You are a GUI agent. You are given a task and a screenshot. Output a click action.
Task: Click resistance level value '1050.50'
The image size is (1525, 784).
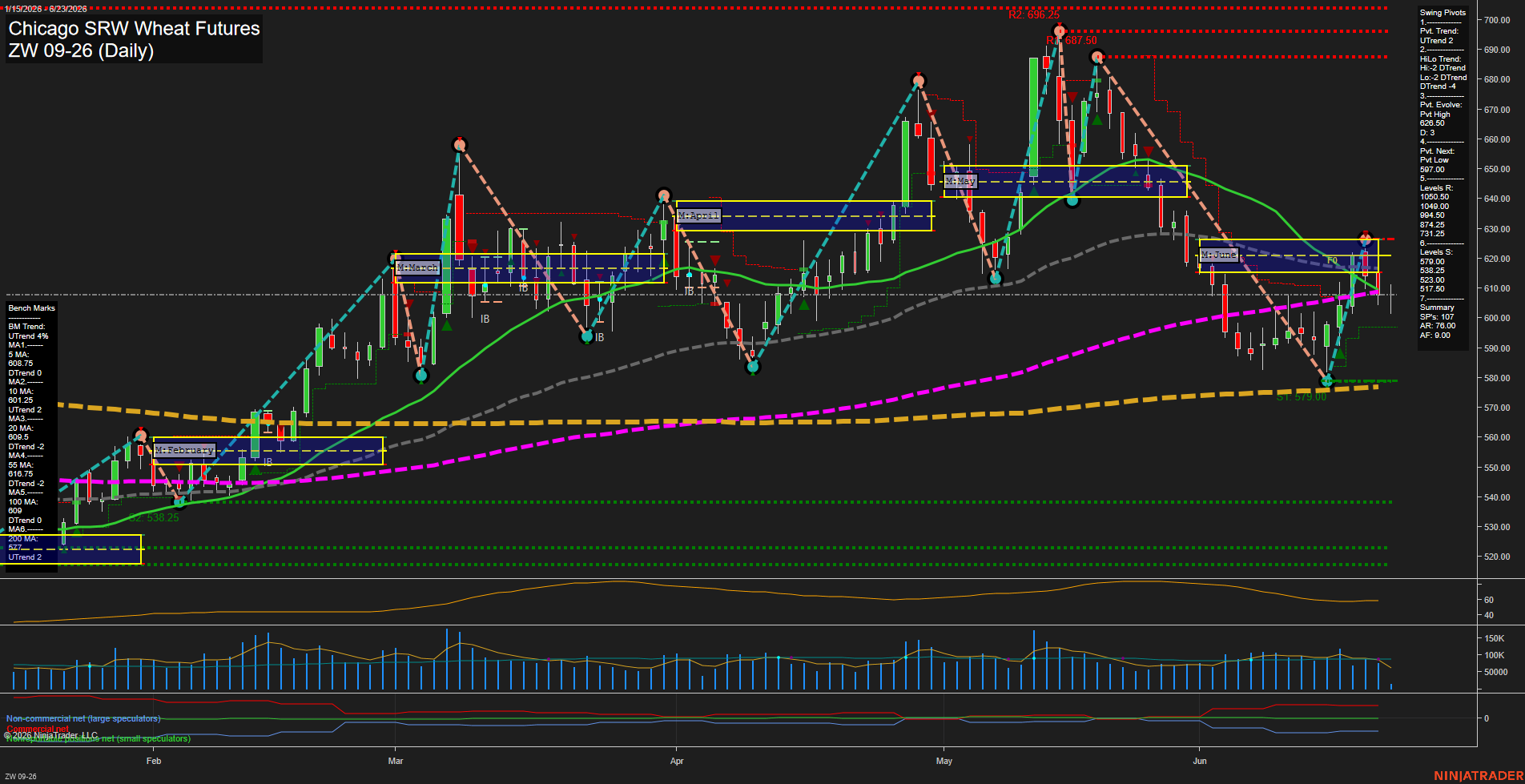[1434, 197]
